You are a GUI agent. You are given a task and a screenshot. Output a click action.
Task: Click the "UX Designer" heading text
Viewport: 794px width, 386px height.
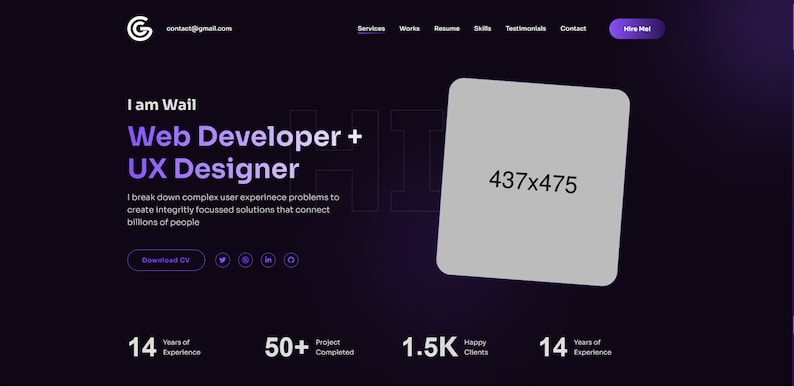pyautogui.click(x=213, y=169)
